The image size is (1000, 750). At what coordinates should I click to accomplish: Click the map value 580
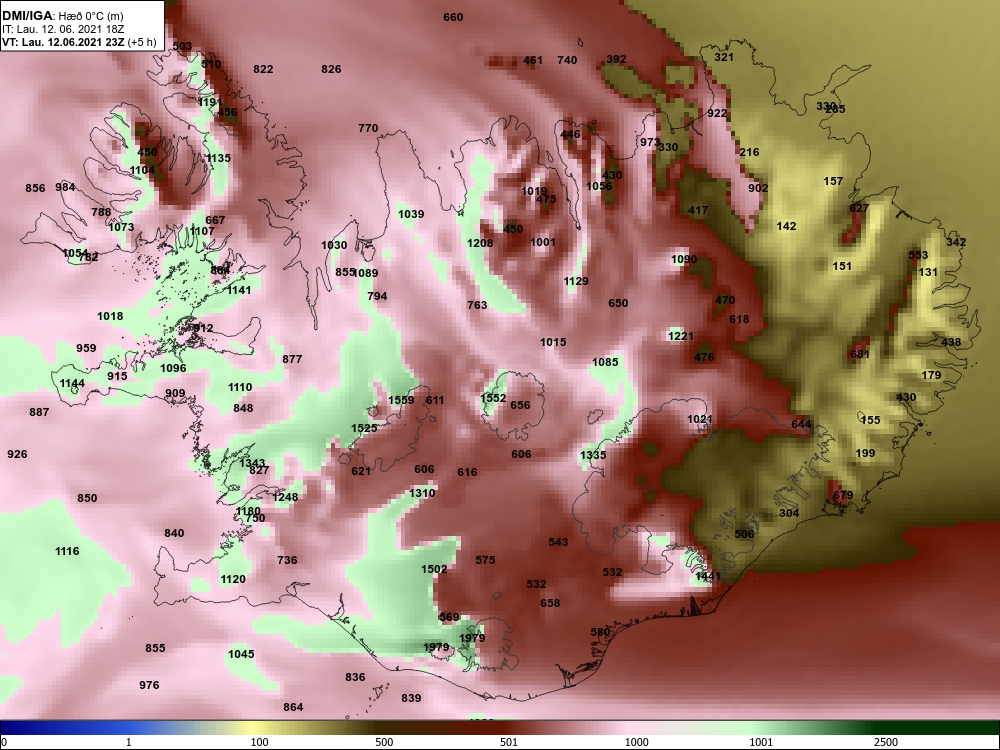point(600,632)
